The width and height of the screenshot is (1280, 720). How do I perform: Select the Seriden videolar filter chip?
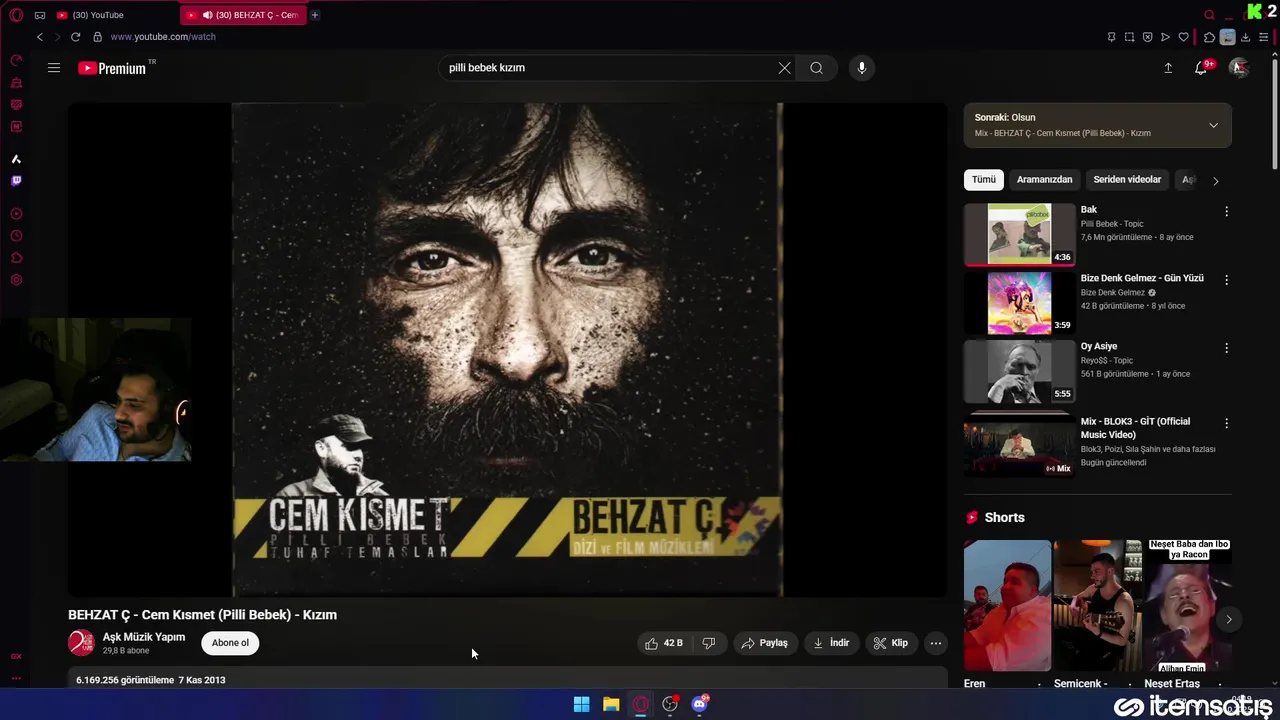point(1127,180)
